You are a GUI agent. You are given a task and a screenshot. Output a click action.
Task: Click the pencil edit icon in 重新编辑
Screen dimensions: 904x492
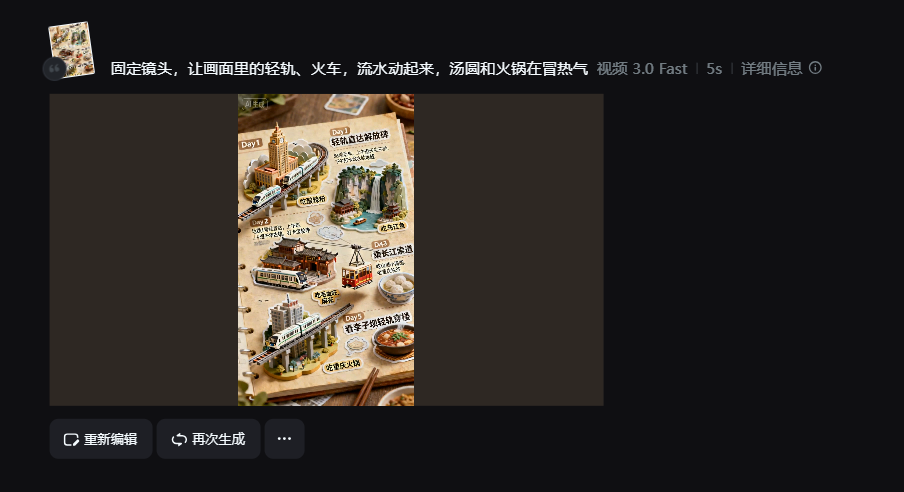71,440
